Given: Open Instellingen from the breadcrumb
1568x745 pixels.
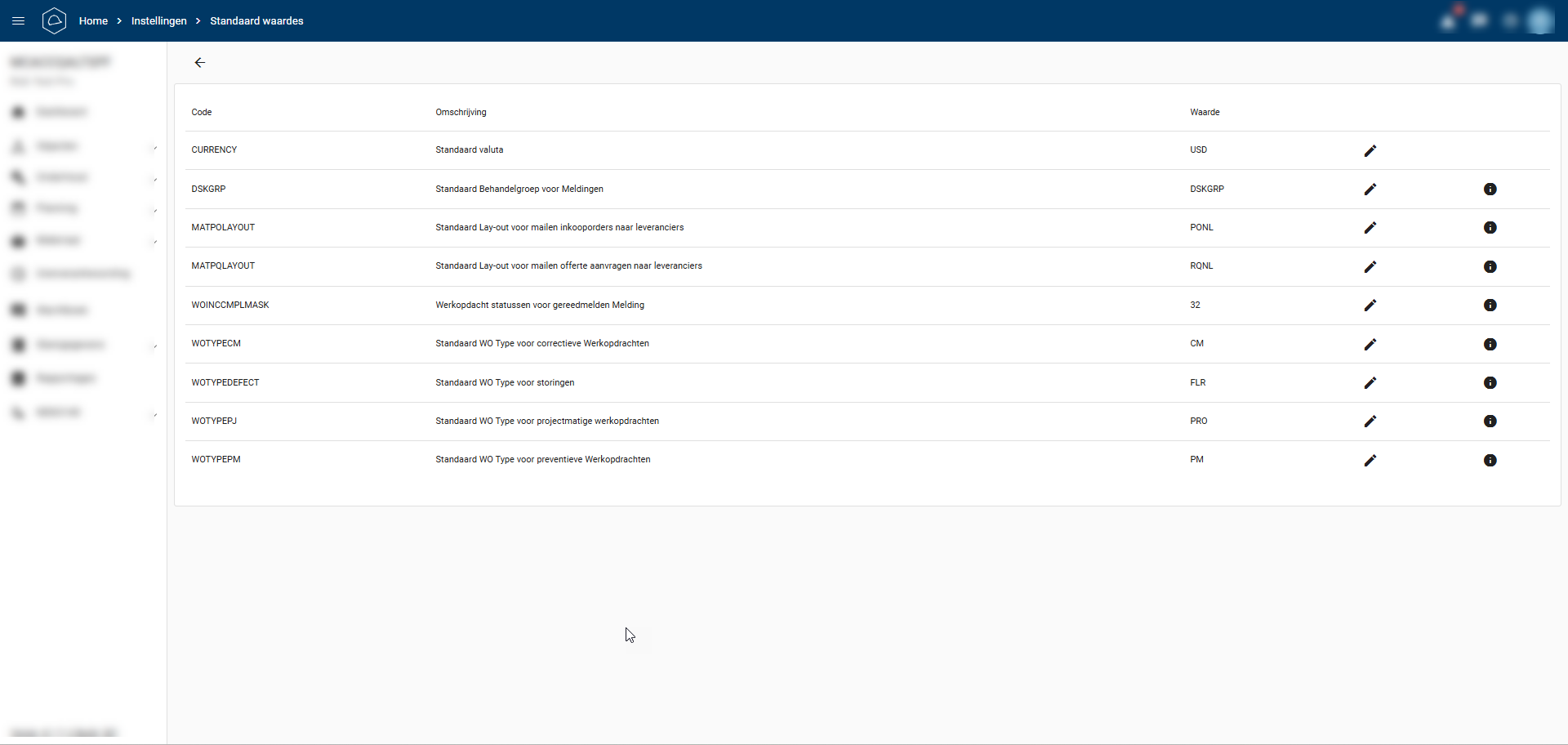Looking at the screenshot, I should 158,21.
